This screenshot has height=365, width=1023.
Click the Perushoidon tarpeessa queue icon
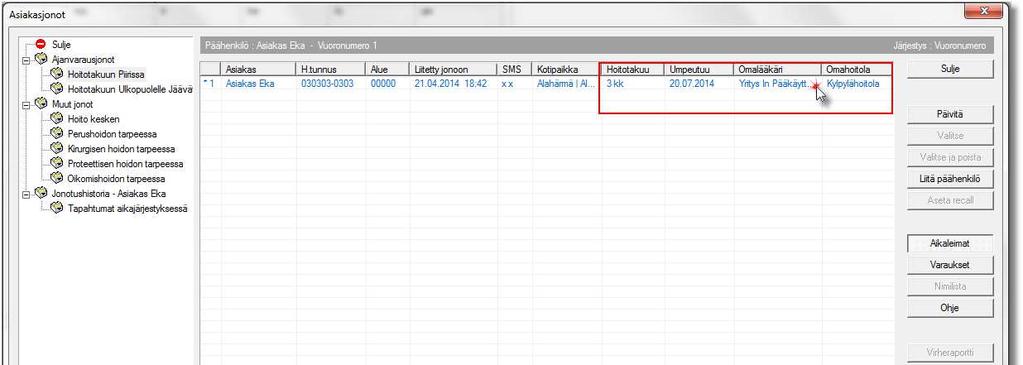57,134
